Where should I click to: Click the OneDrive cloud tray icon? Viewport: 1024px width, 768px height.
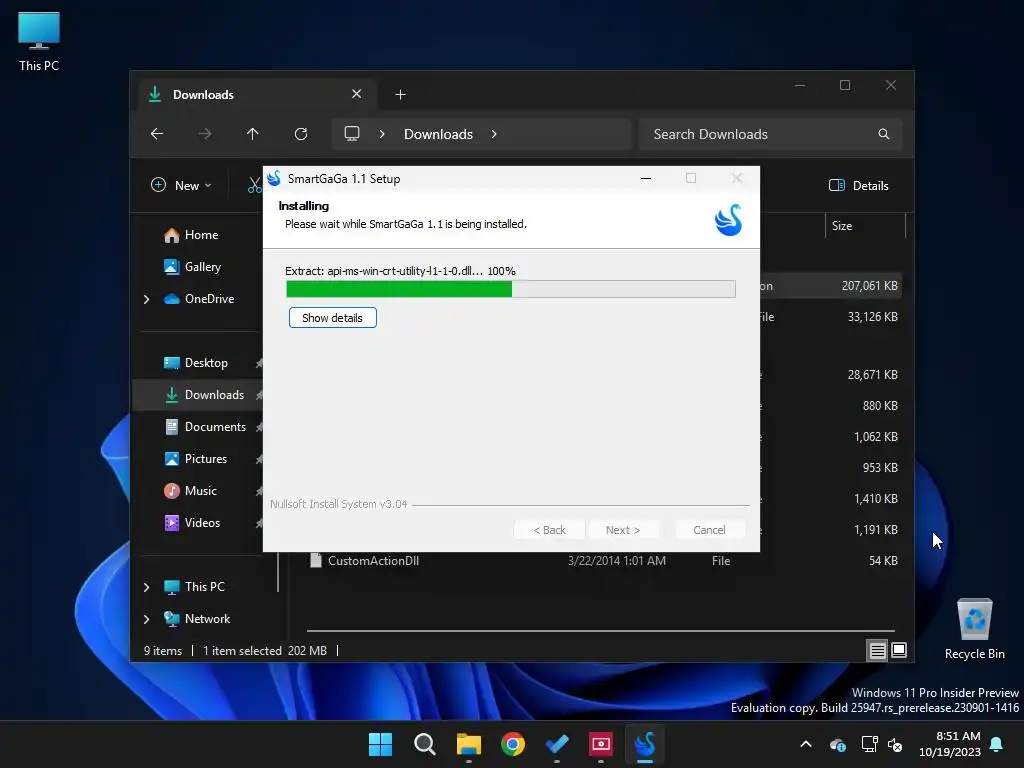(837, 744)
